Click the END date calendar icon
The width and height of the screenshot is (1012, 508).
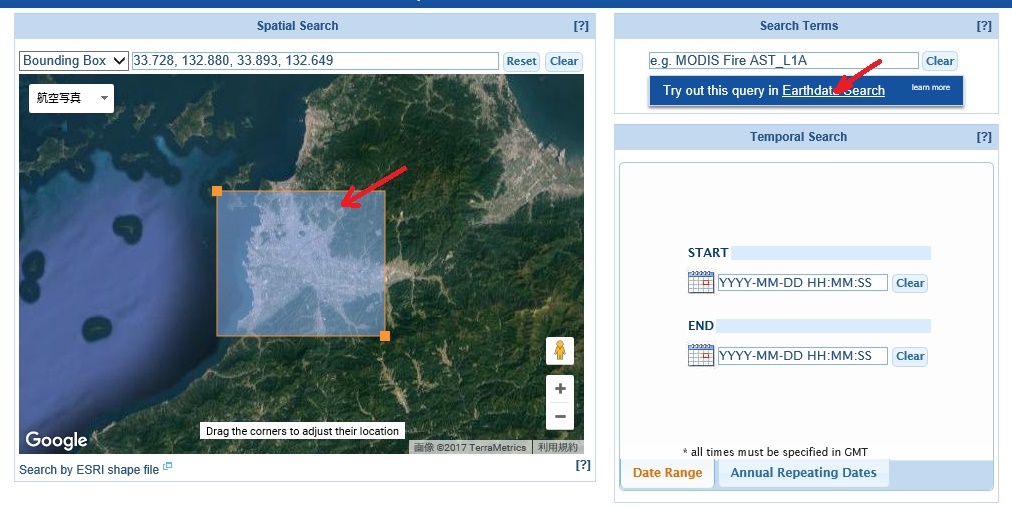(x=700, y=355)
